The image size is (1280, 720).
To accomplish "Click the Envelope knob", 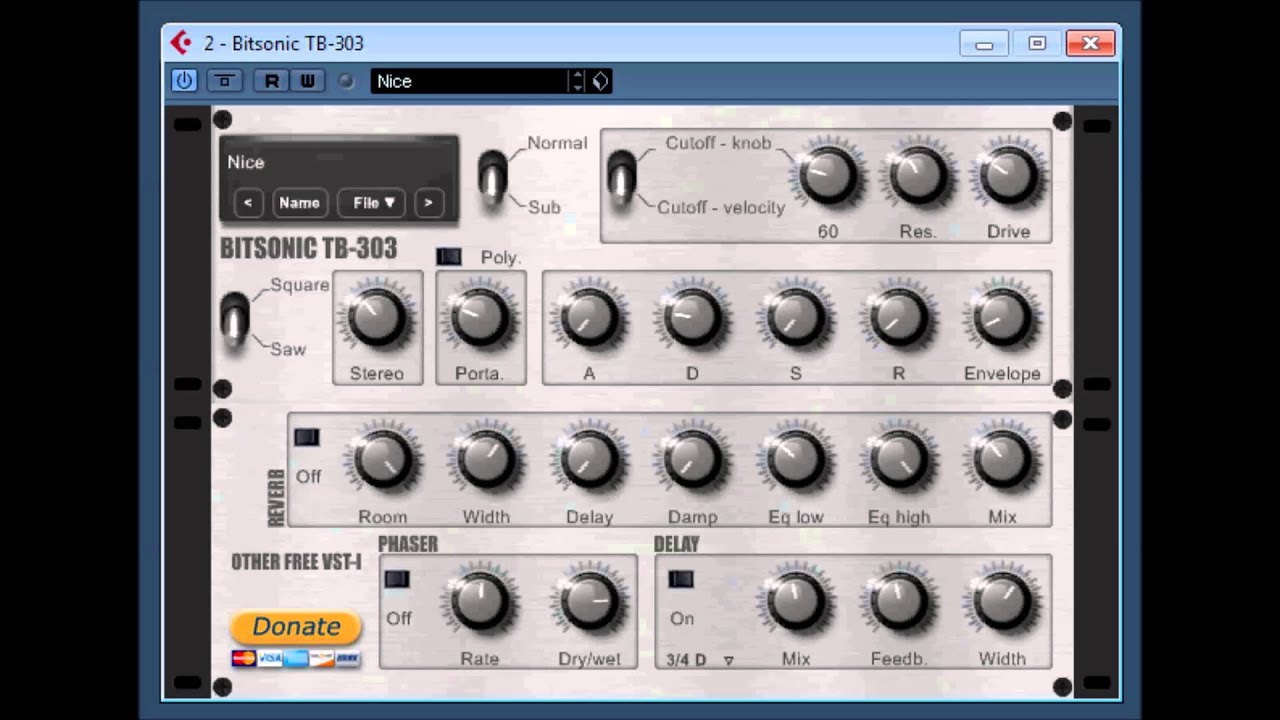I will point(1001,318).
